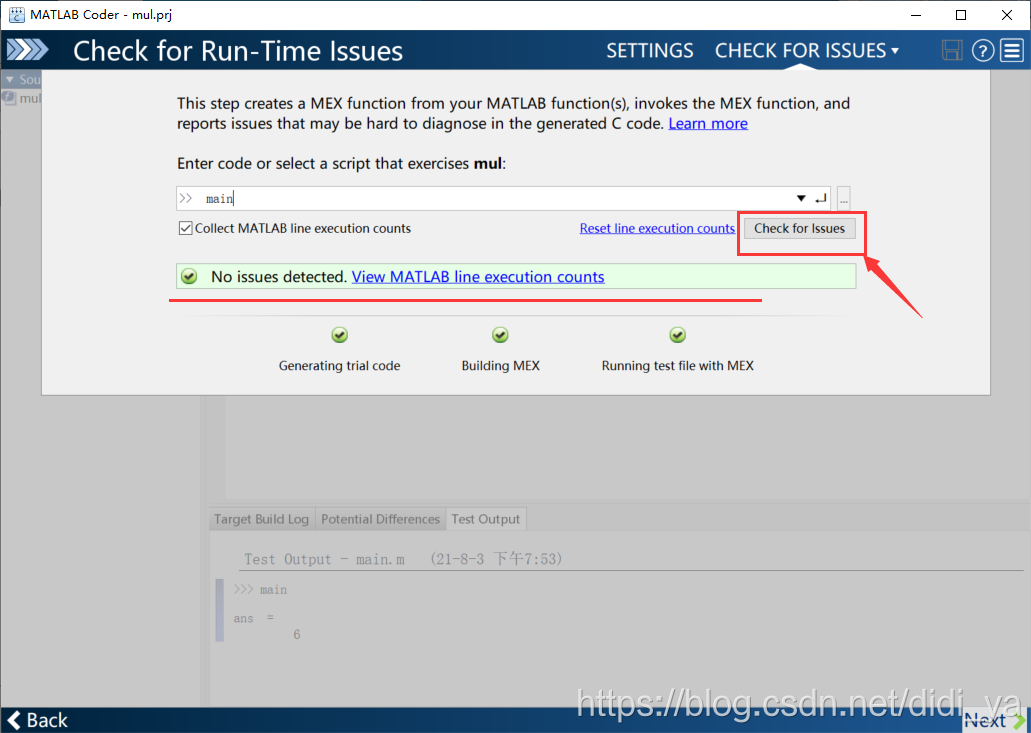Image resolution: width=1031 pixels, height=733 pixels.
Task: Click the Next button
Action: 994,720
